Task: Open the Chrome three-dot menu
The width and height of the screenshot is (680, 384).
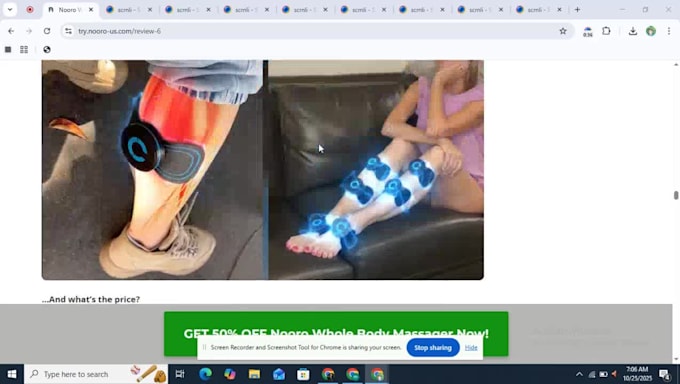Action: point(669,31)
